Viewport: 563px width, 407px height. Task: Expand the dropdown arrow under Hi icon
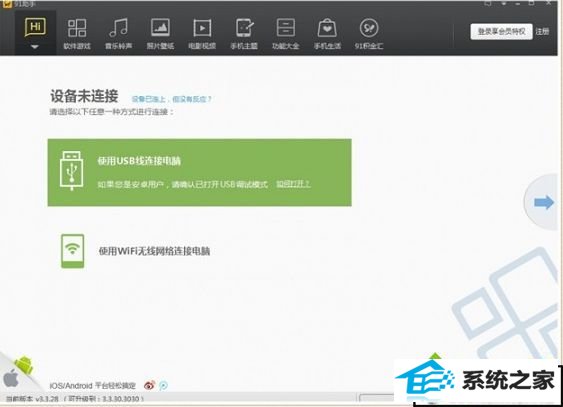click(x=35, y=47)
